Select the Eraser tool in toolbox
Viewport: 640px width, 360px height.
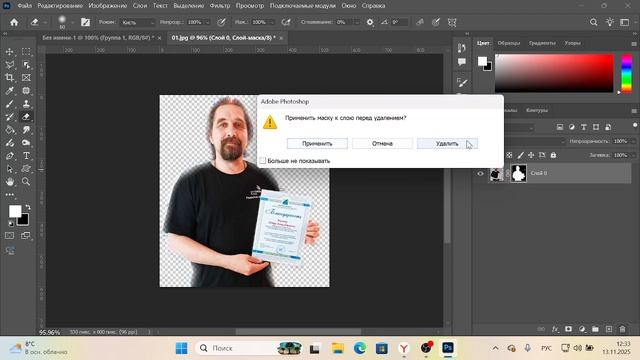click(x=26, y=117)
